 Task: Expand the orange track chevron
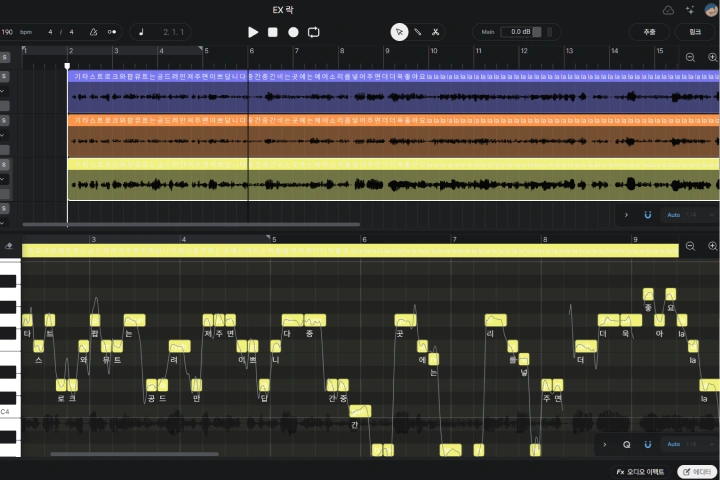click(x=2, y=135)
